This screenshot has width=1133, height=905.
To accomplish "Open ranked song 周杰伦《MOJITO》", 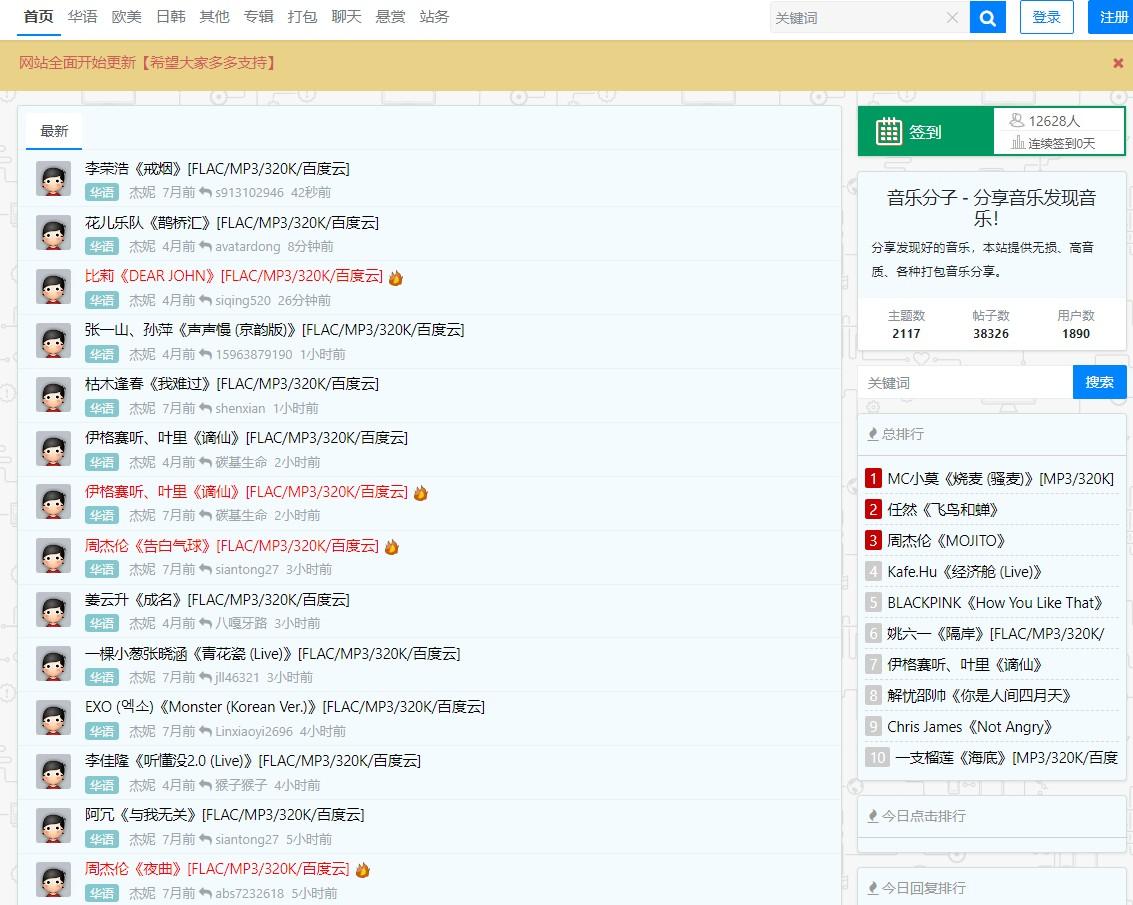I will coord(946,541).
